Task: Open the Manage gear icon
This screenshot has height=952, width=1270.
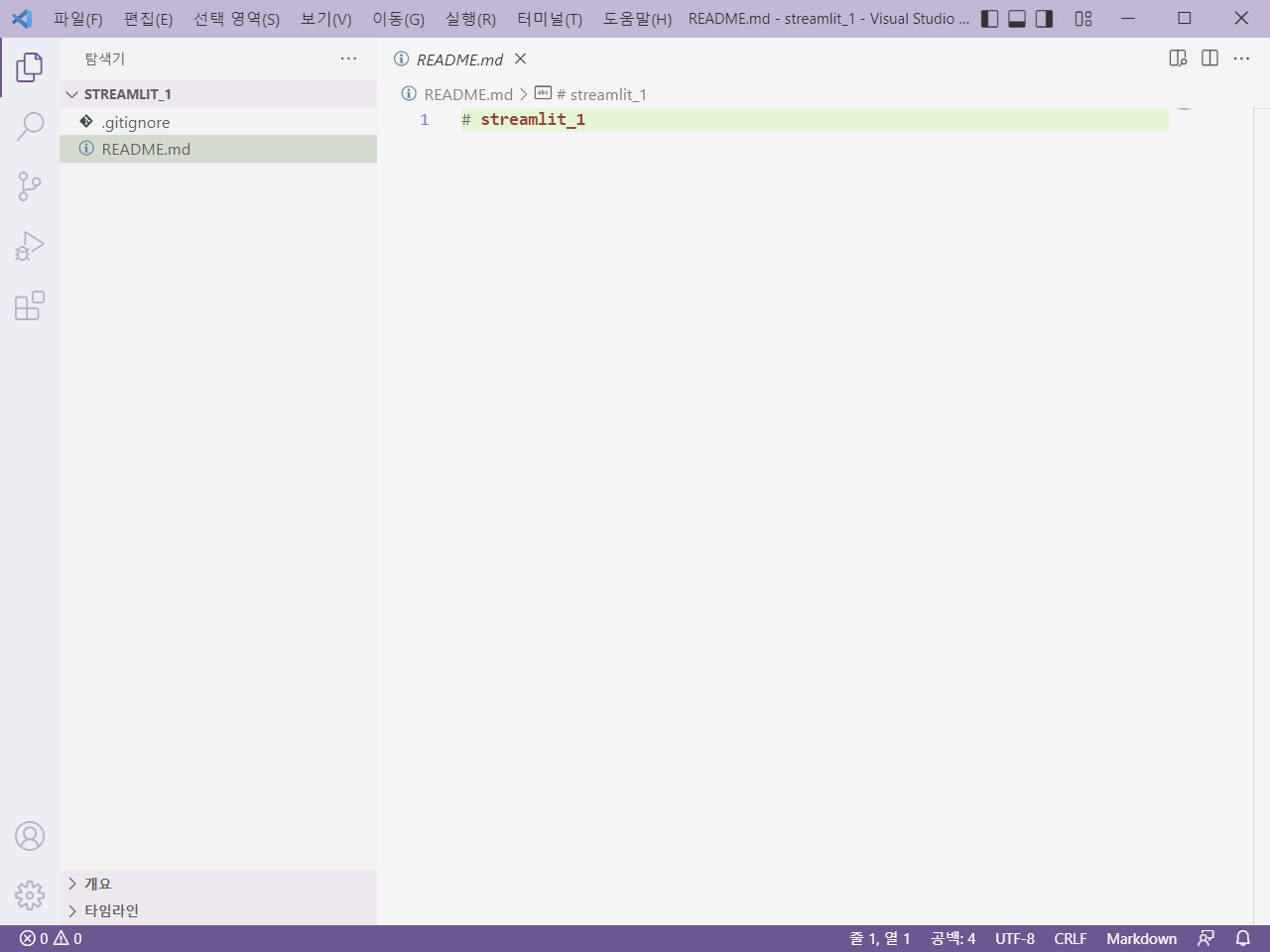Action: pyautogui.click(x=30, y=895)
